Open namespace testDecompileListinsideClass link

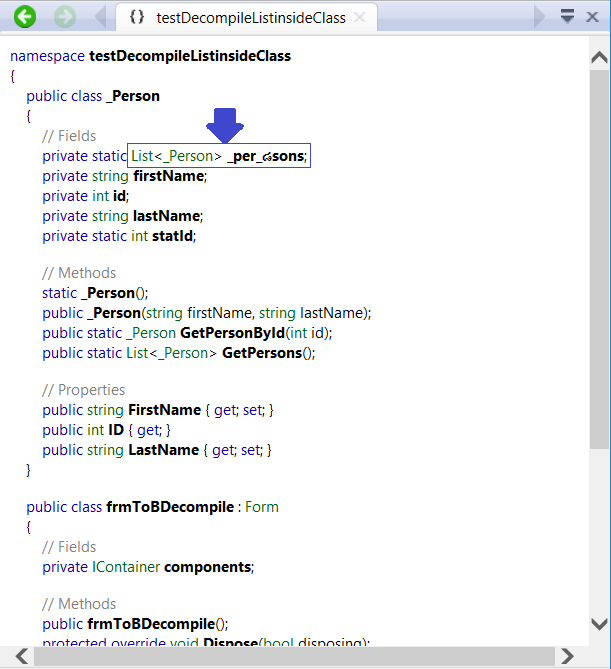[x=190, y=56]
